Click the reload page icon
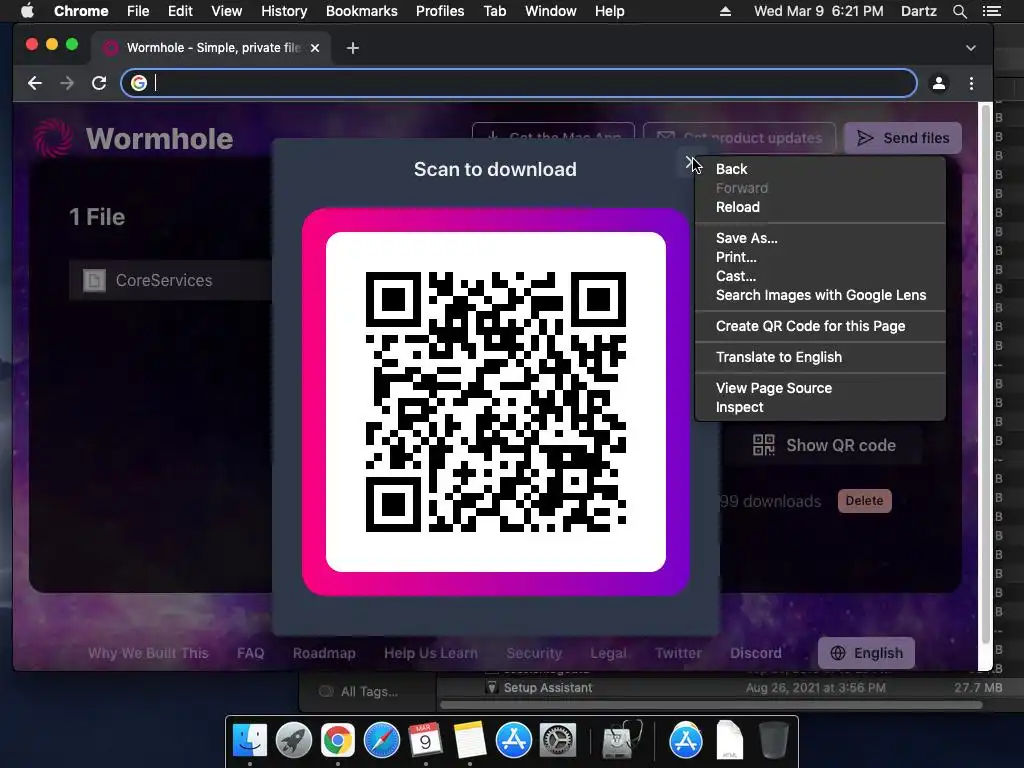This screenshot has height=768, width=1024. pos(99,83)
